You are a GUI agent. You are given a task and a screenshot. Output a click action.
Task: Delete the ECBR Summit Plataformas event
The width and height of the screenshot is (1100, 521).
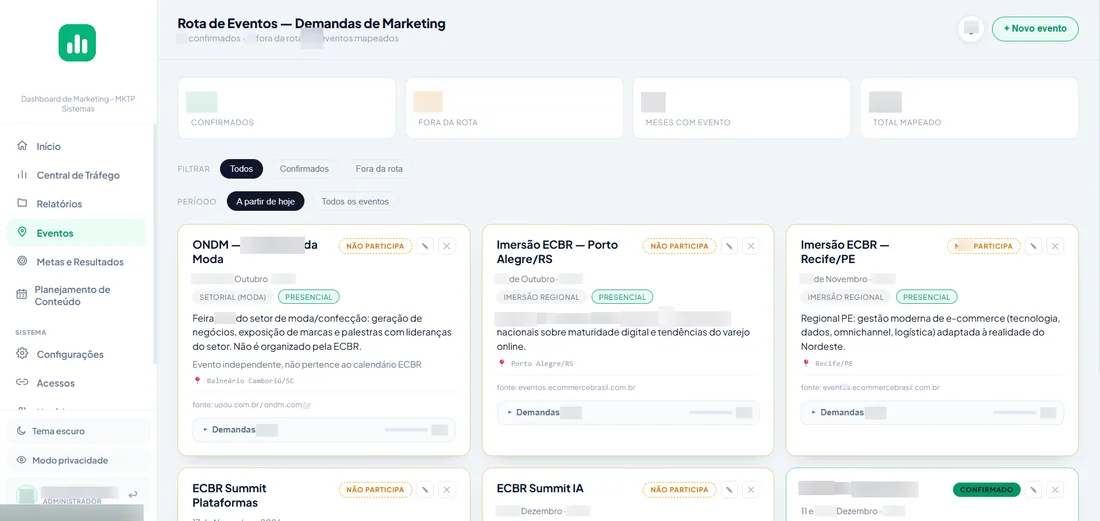447,489
